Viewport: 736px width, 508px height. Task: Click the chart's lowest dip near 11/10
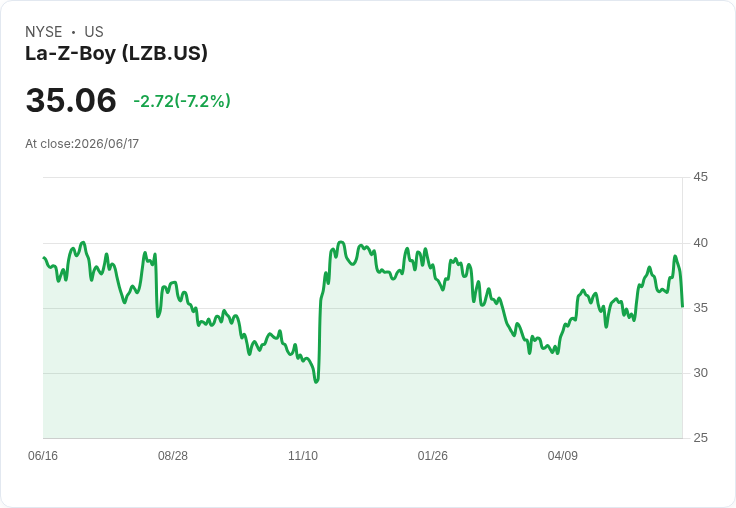tap(316, 382)
